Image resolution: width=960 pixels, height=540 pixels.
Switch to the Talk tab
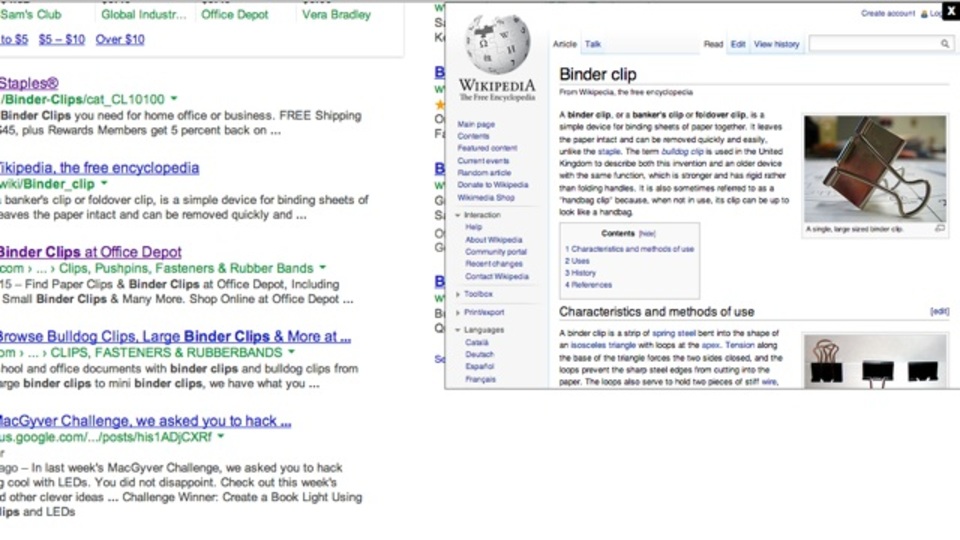click(x=593, y=44)
